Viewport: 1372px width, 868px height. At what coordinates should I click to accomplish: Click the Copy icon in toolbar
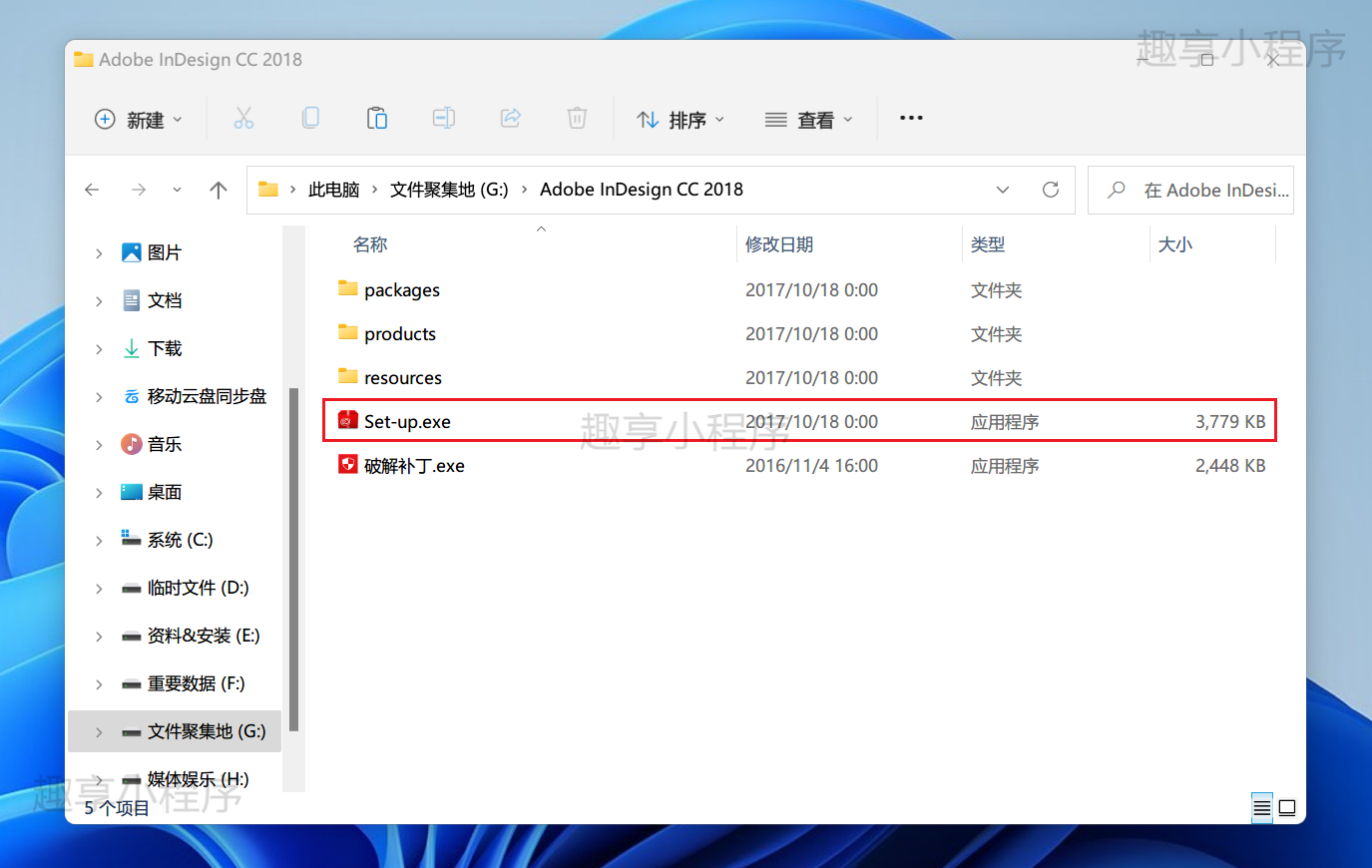pyautogui.click(x=310, y=118)
